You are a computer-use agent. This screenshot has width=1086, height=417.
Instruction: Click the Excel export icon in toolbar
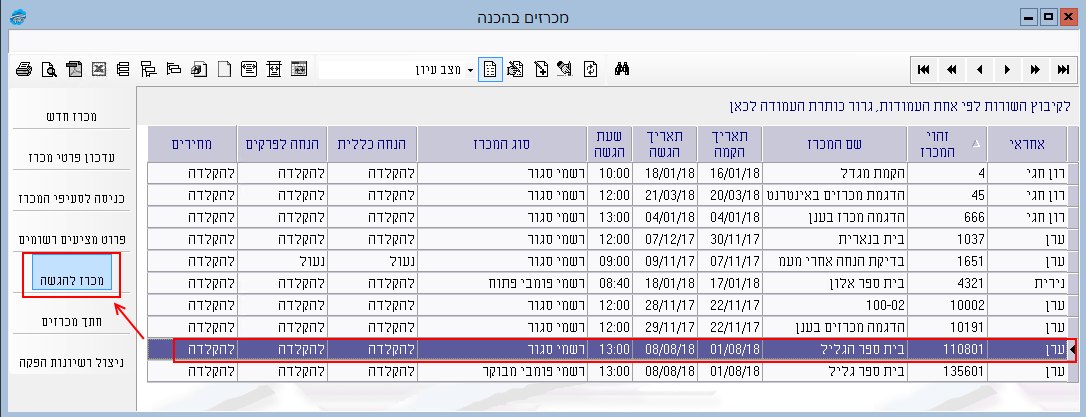pos(99,69)
